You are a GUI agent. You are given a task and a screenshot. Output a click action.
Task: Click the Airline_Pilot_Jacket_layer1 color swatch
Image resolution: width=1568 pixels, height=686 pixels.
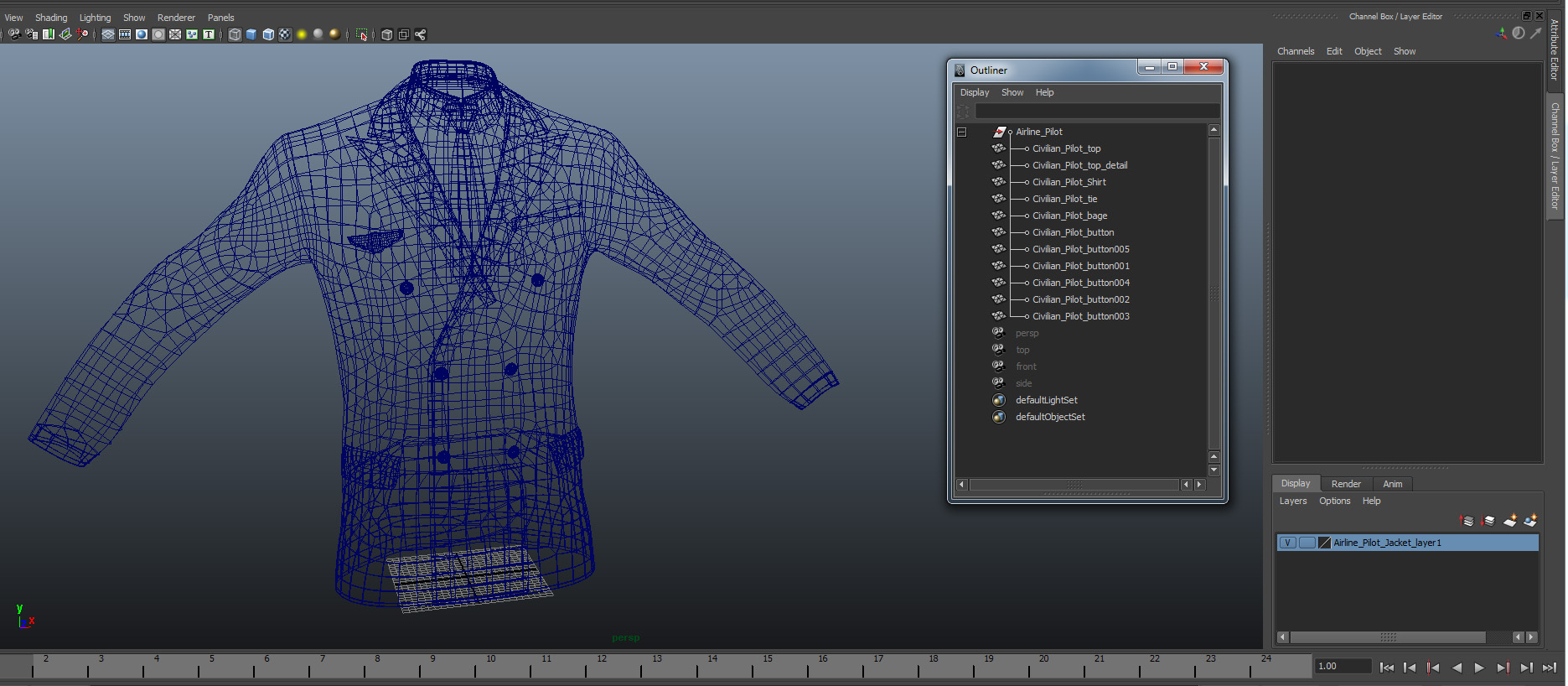[x=1325, y=543]
